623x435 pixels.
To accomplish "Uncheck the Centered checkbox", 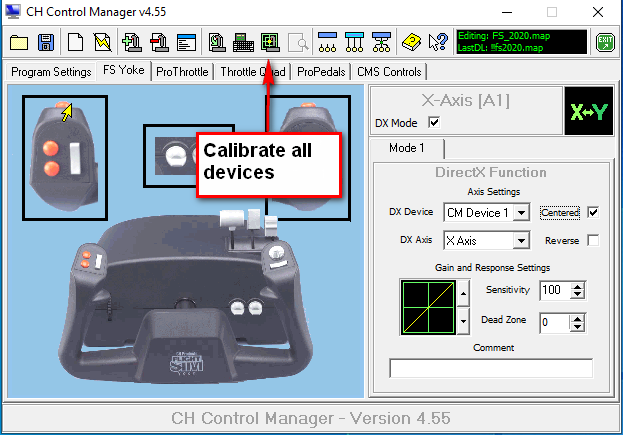I will click(x=594, y=212).
